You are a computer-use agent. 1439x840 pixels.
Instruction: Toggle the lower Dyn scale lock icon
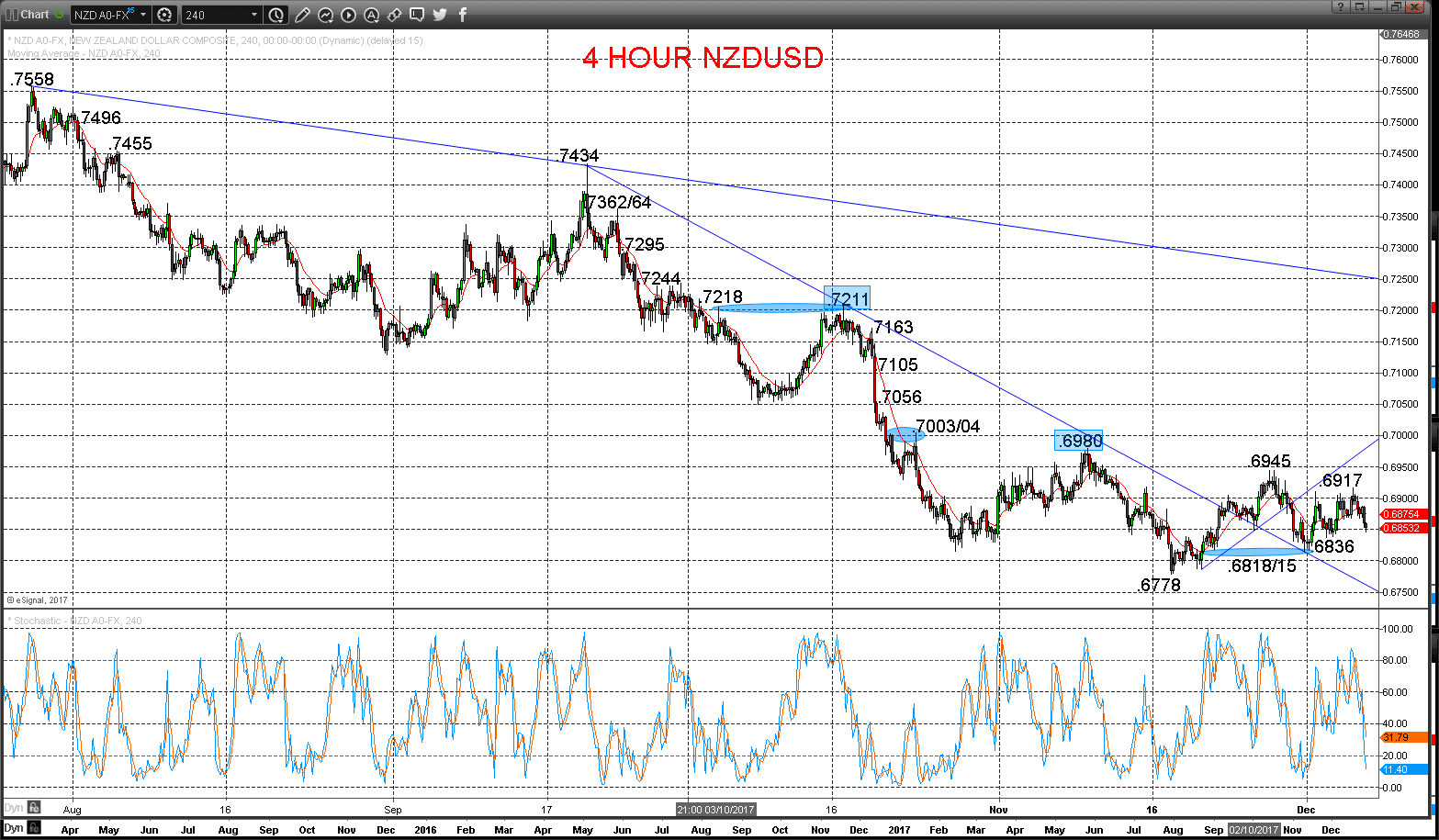coord(34,828)
